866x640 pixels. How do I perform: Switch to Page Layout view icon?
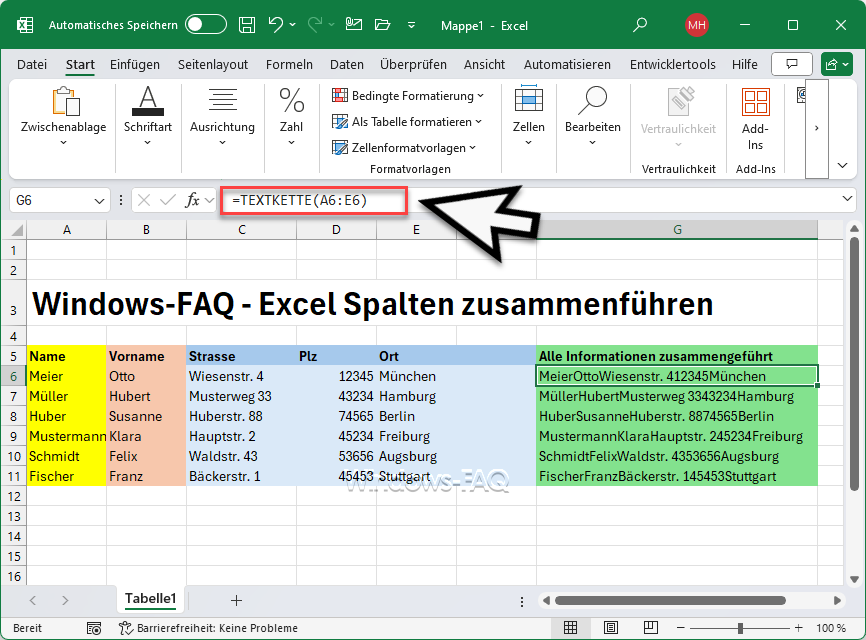pyautogui.click(x=611, y=628)
